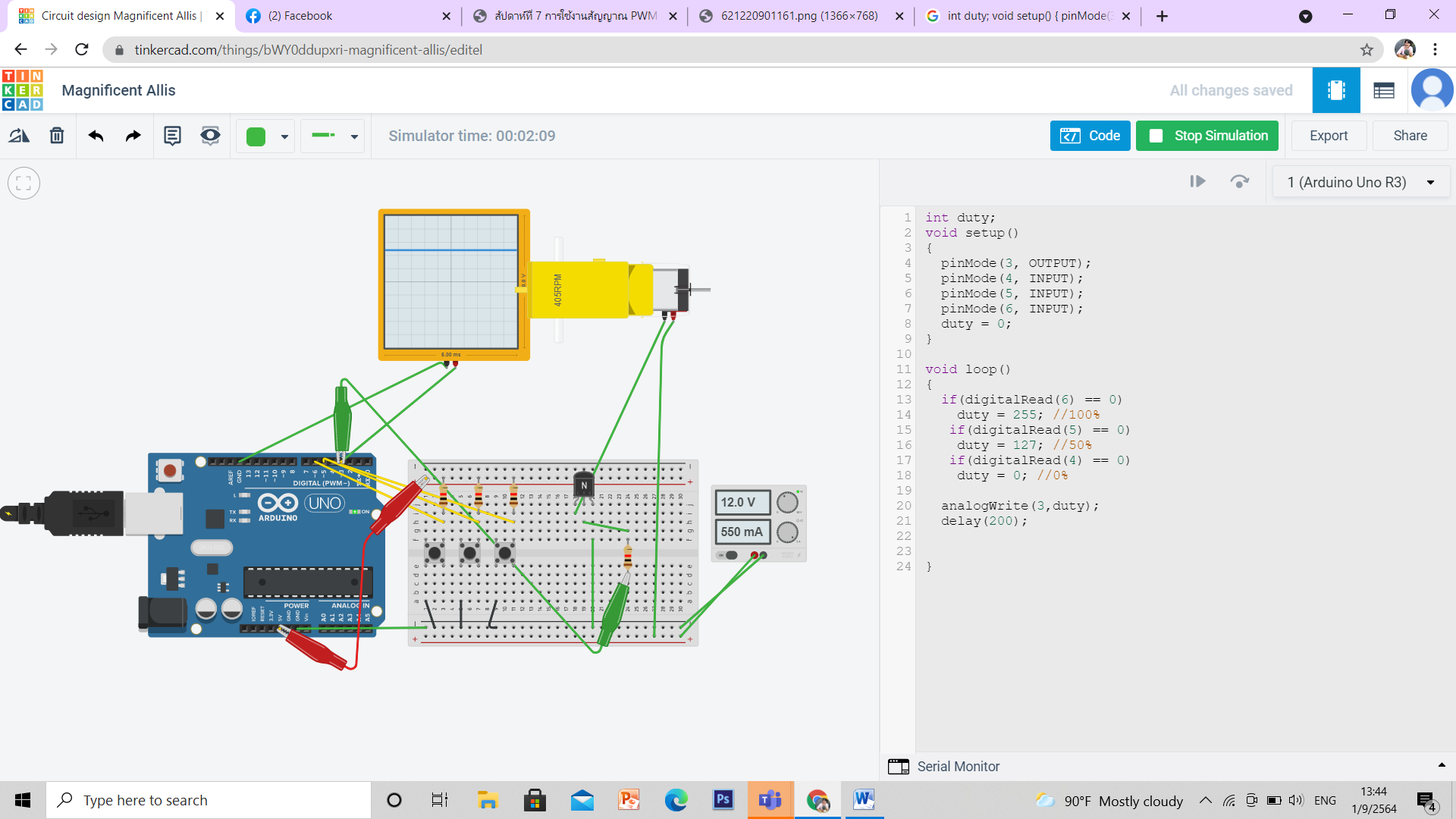The width and height of the screenshot is (1456, 819).
Task: Show hidden system tray icons
Action: [1205, 801]
